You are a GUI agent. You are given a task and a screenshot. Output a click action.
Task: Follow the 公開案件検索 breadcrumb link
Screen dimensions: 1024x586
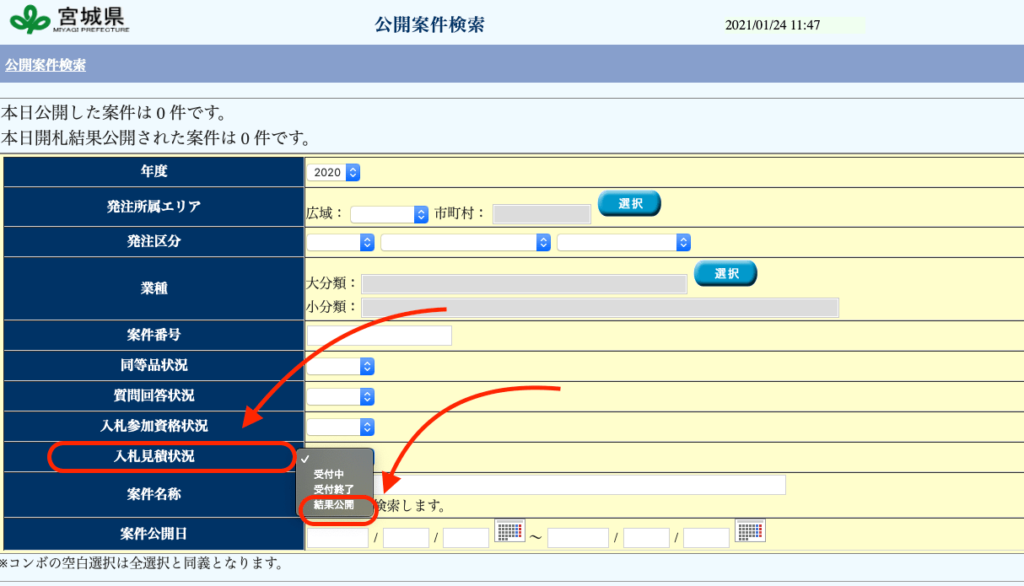[45, 65]
